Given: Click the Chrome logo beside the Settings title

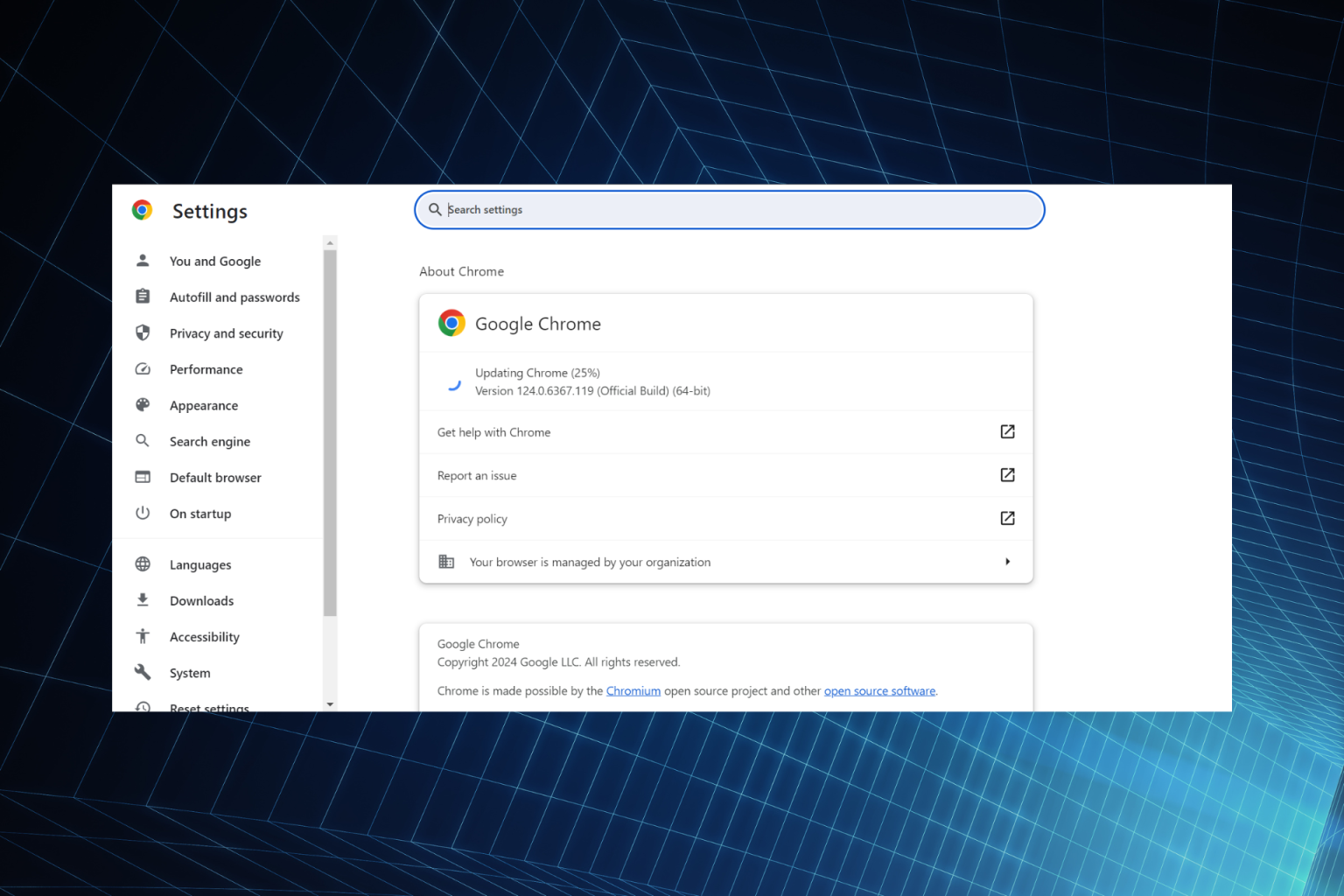Looking at the screenshot, I should (x=142, y=210).
